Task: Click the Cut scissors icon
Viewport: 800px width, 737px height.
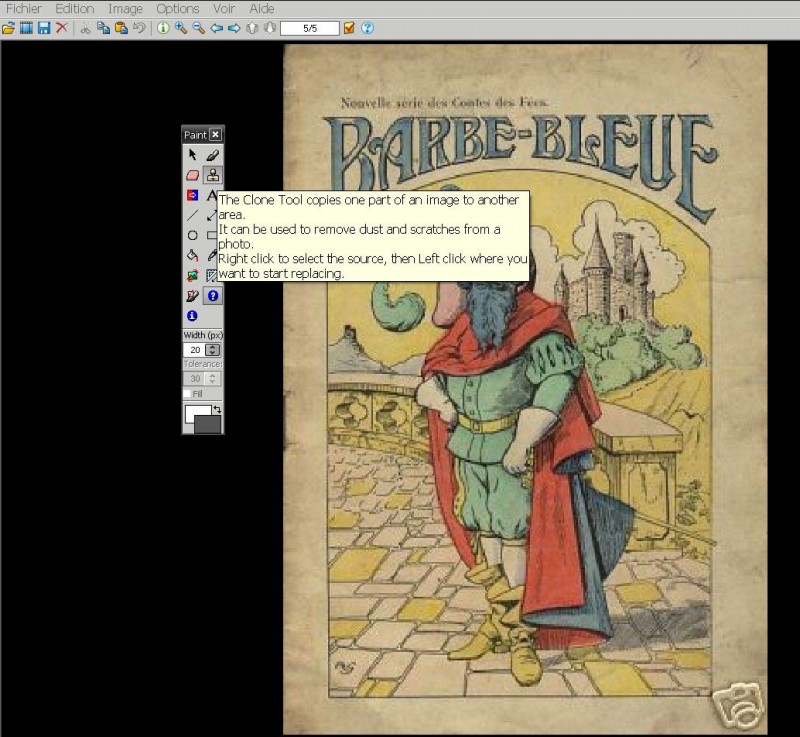Action: tap(85, 28)
